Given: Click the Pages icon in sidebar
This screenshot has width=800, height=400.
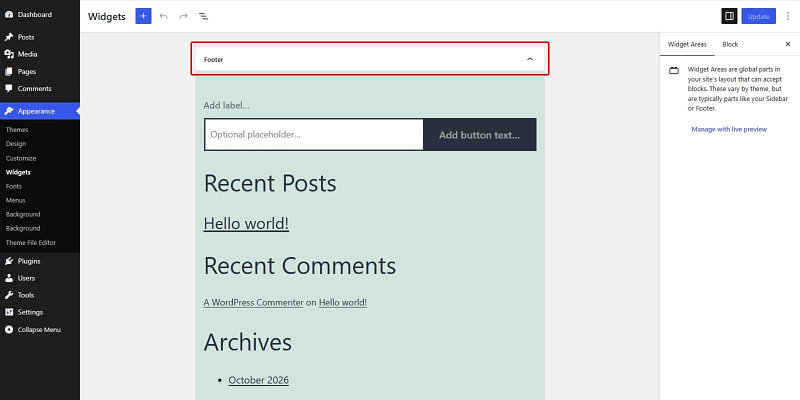Looking at the screenshot, I should (9, 71).
